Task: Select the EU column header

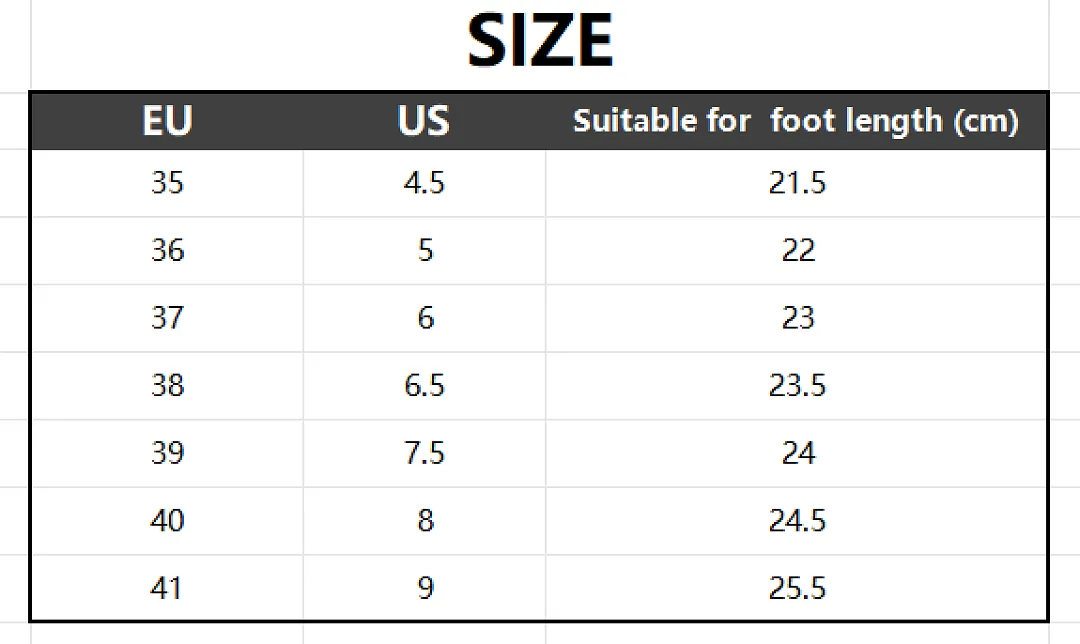Action: [x=167, y=121]
